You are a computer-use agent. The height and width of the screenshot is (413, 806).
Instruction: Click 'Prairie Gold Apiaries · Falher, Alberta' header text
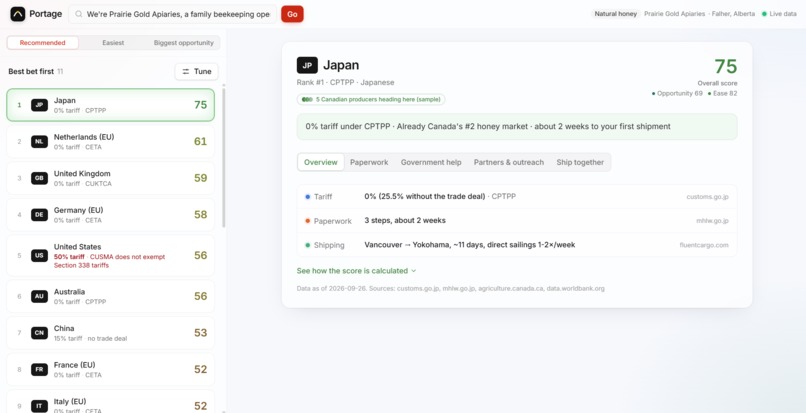pos(700,14)
